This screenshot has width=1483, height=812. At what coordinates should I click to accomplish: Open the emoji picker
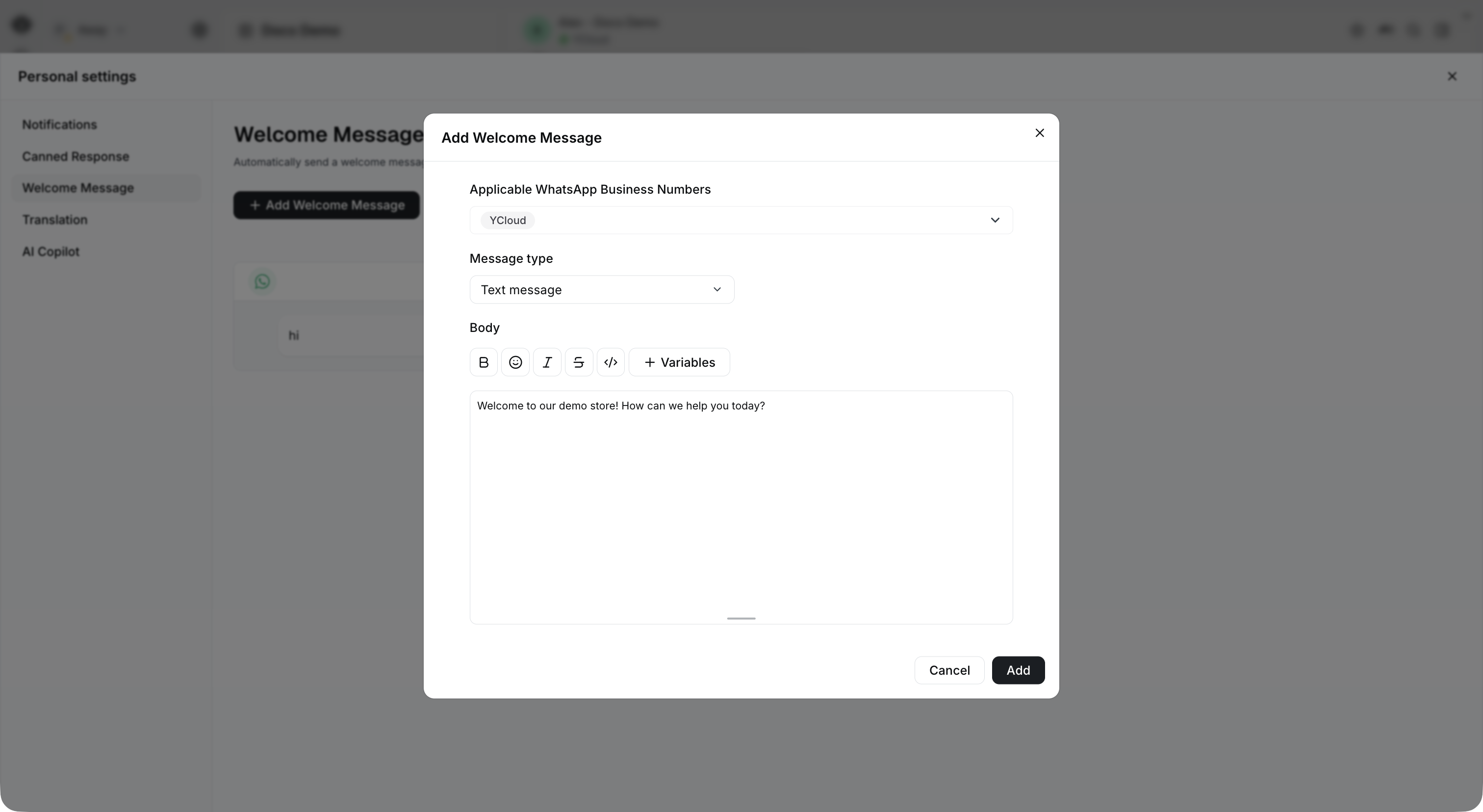[515, 362]
